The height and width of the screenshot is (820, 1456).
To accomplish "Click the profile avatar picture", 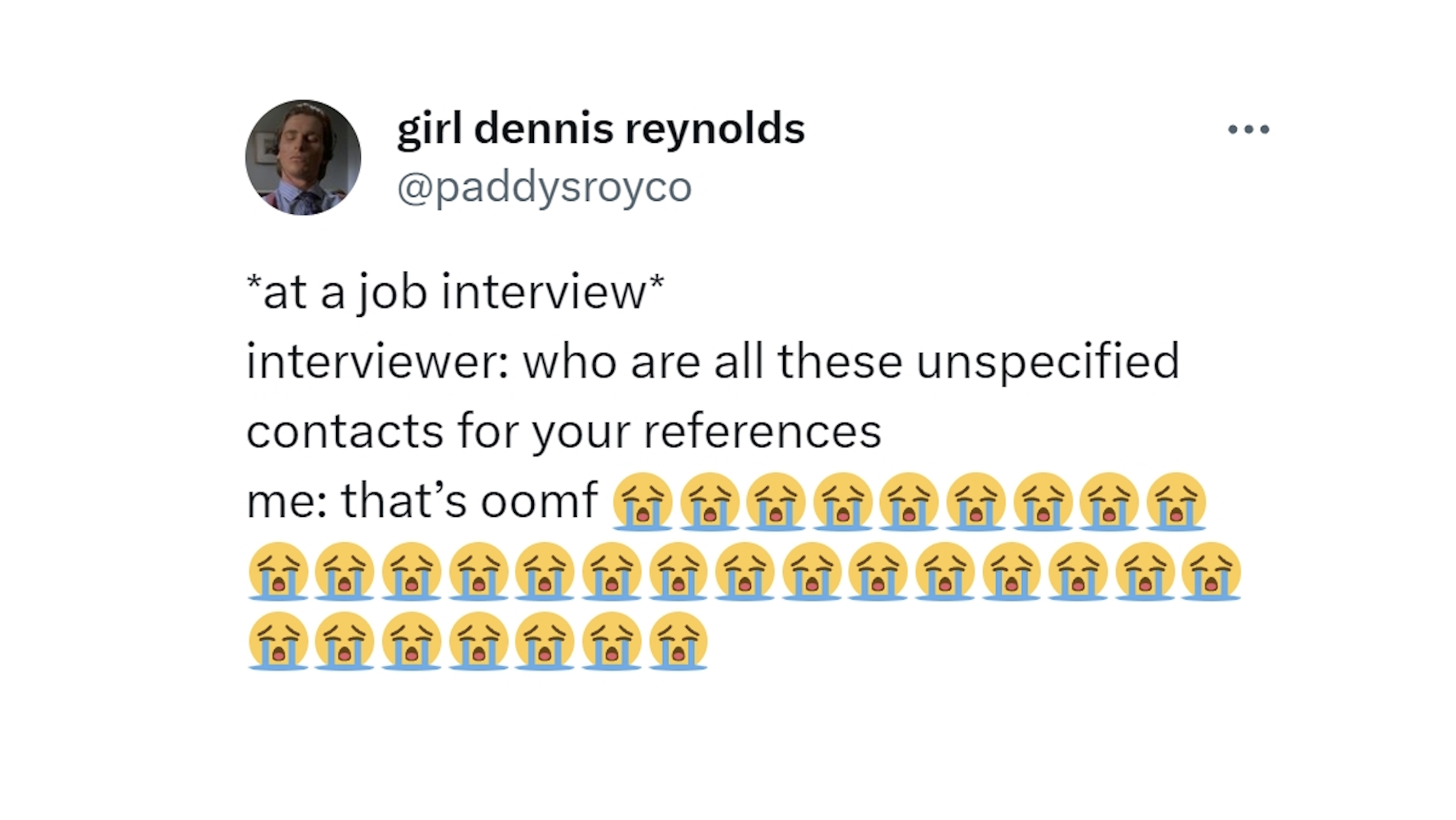I will coord(303,157).
